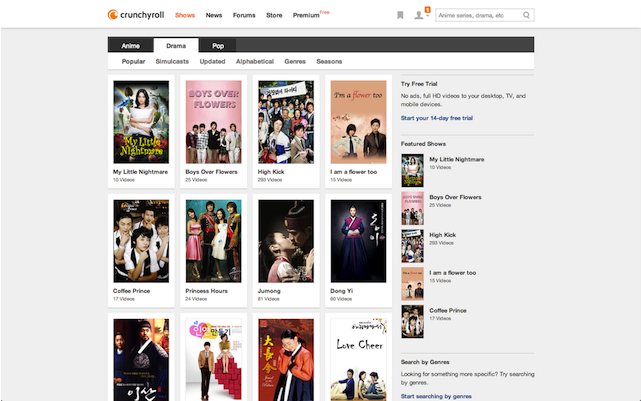The image size is (641, 401).
Task: Open the Princess Hours poster
Action: (213, 241)
